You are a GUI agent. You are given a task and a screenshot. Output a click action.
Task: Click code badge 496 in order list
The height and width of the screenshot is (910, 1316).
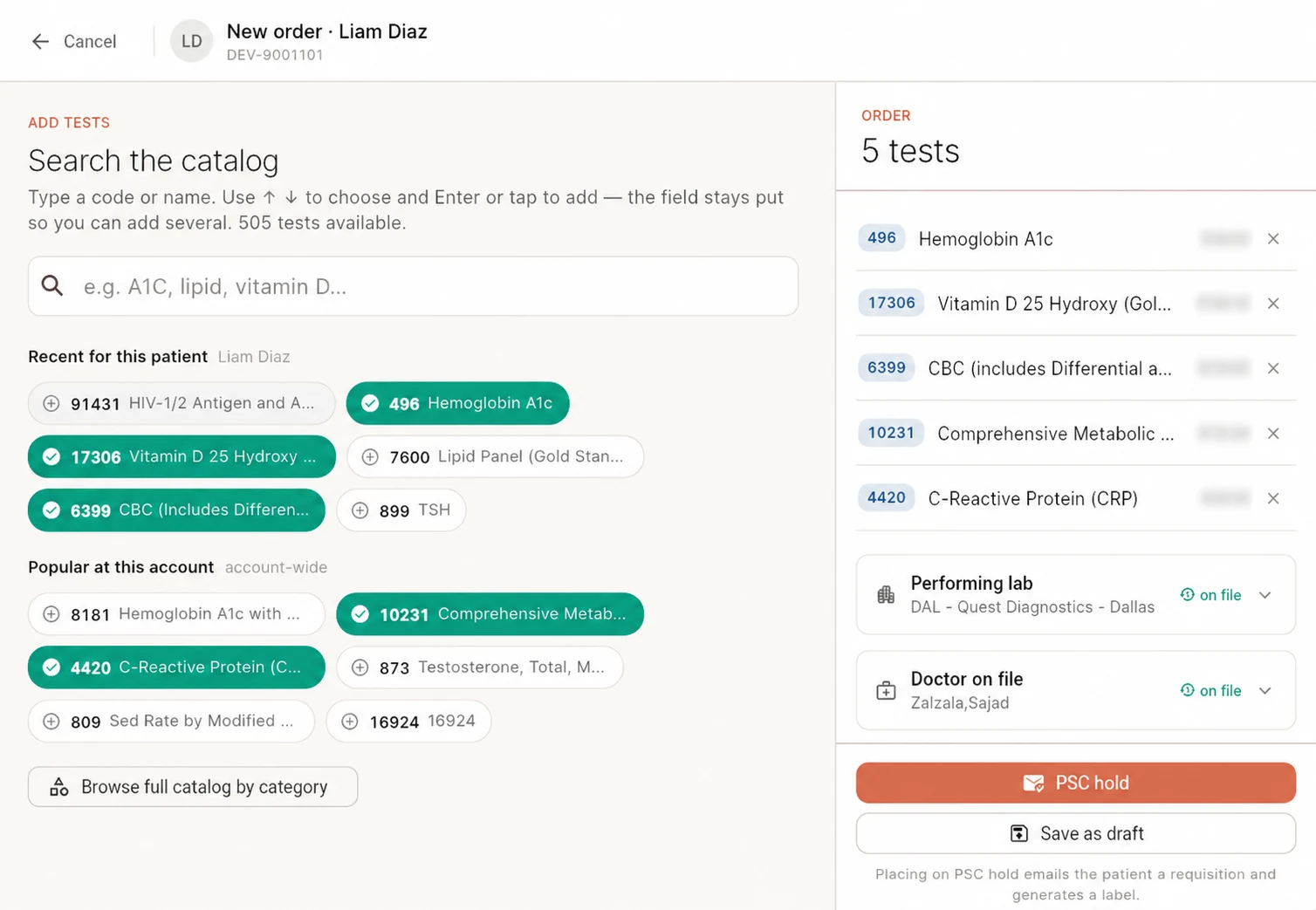click(x=881, y=238)
